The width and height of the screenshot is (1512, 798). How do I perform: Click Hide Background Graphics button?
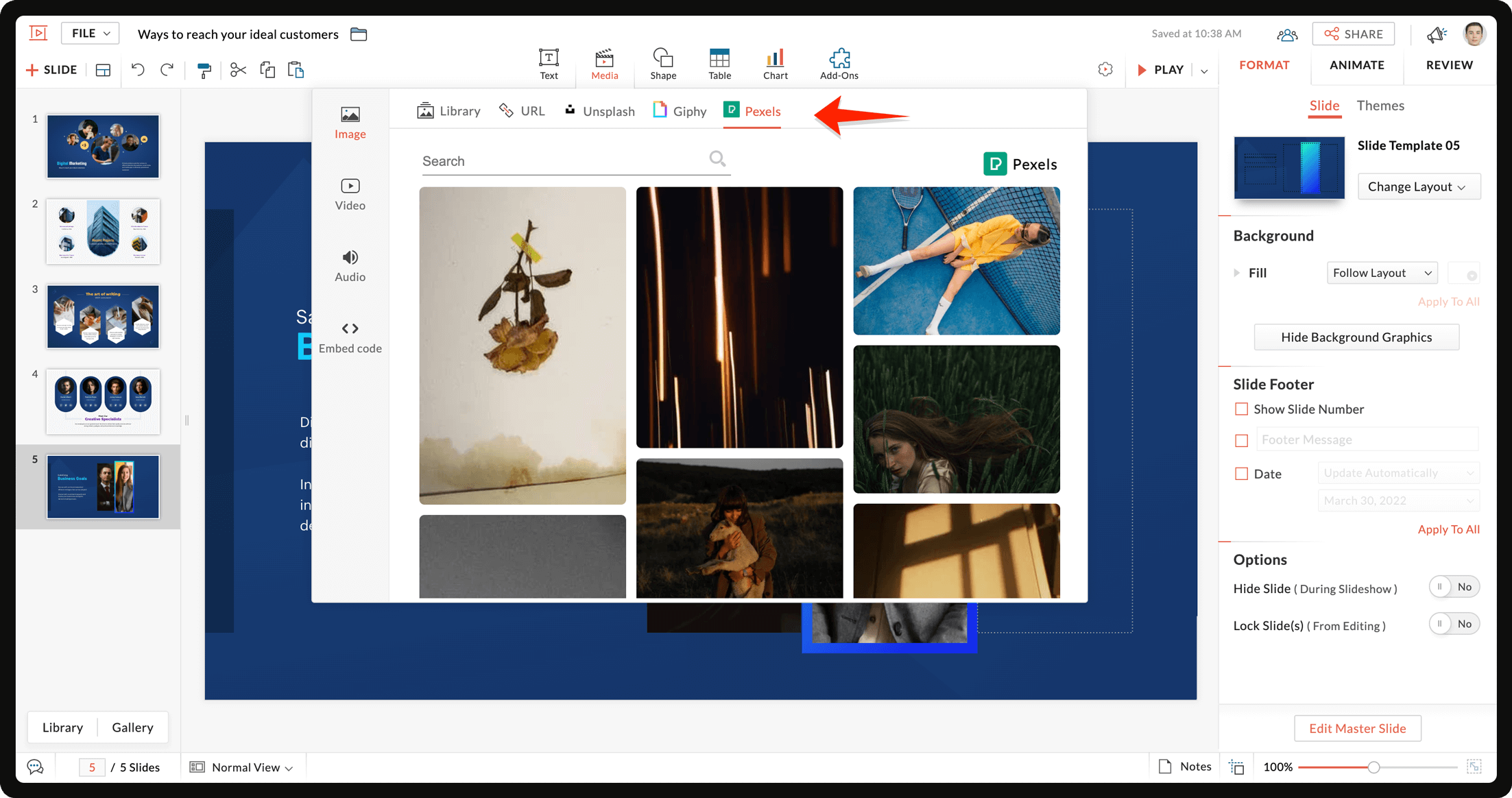[1356, 337]
